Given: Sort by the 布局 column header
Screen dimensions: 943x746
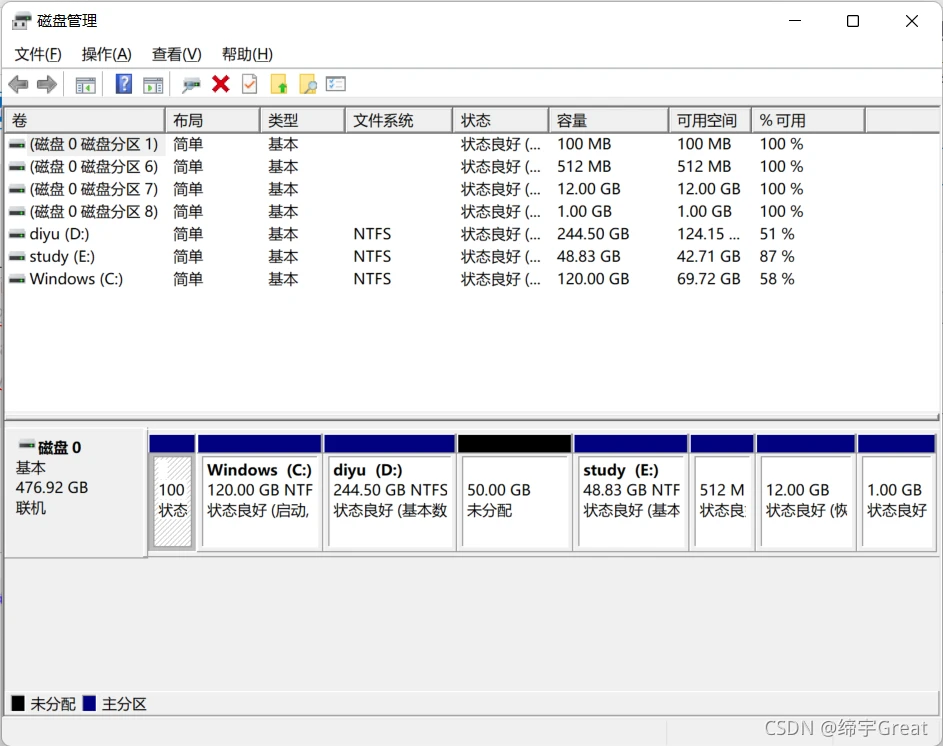Looking at the screenshot, I should 213,120.
